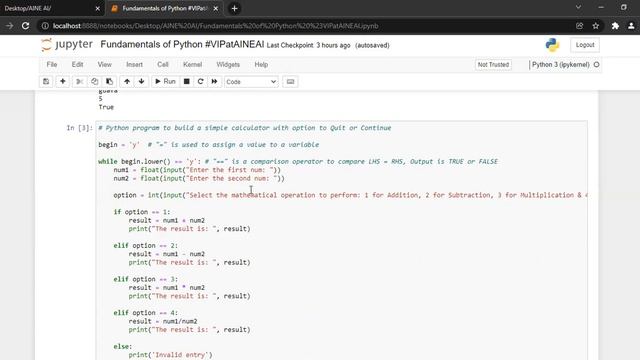Click the Python logo icon
The width and height of the screenshot is (640, 360).
(552, 45)
